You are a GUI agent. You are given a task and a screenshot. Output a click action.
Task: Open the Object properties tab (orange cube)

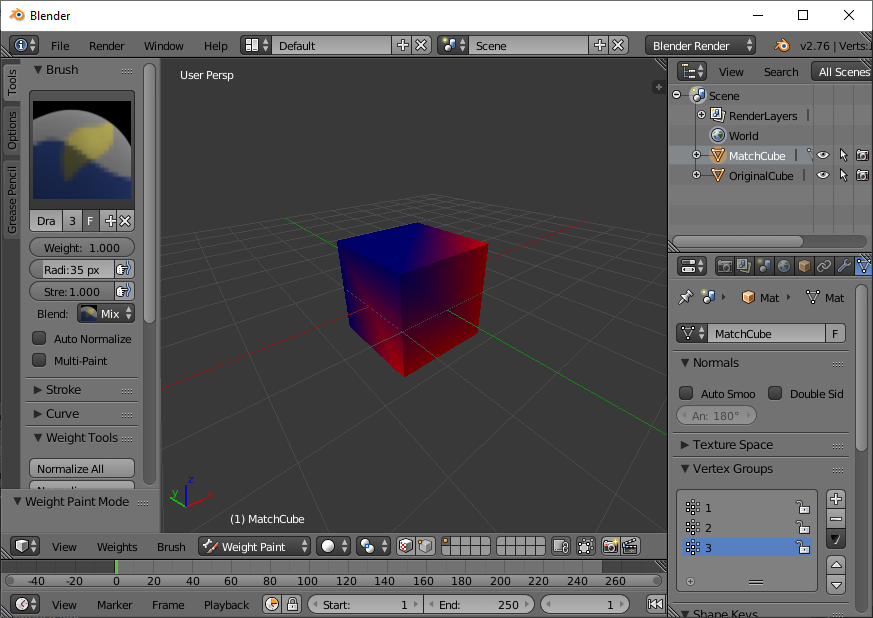[x=804, y=266]
